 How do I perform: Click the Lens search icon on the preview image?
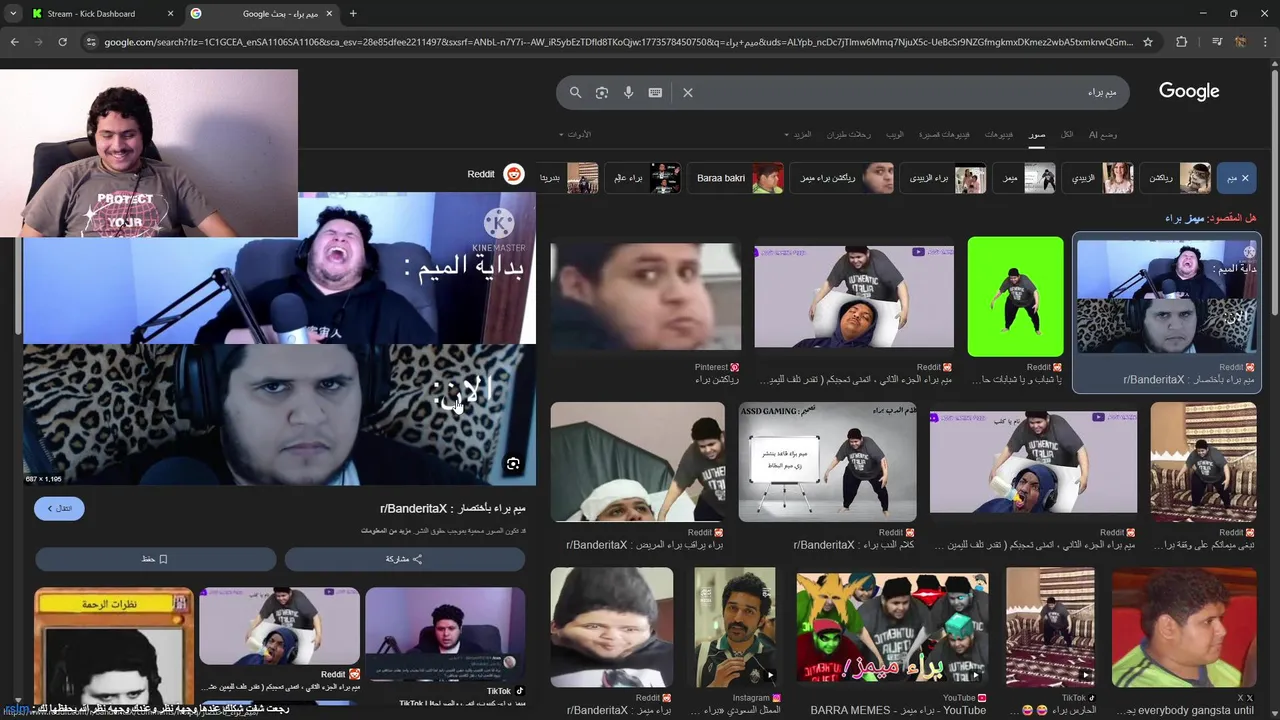(x=513, y=464)
